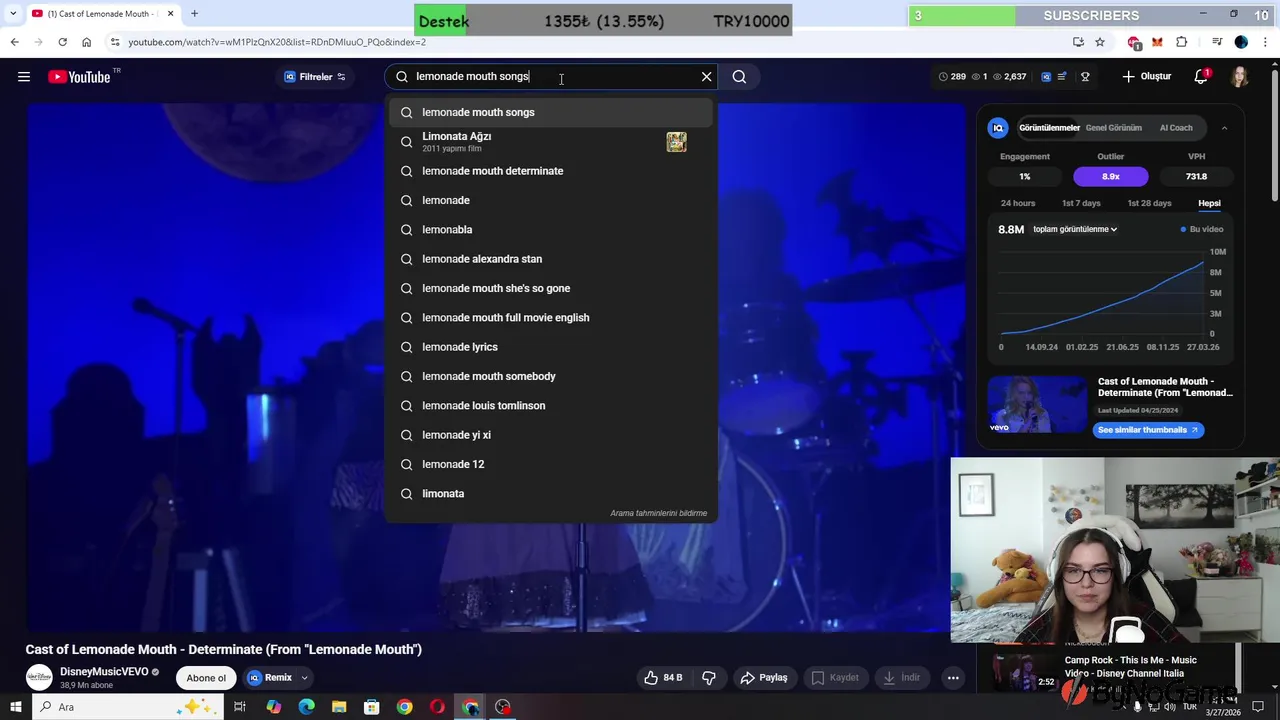Reload the page in browser

point(62,42)
